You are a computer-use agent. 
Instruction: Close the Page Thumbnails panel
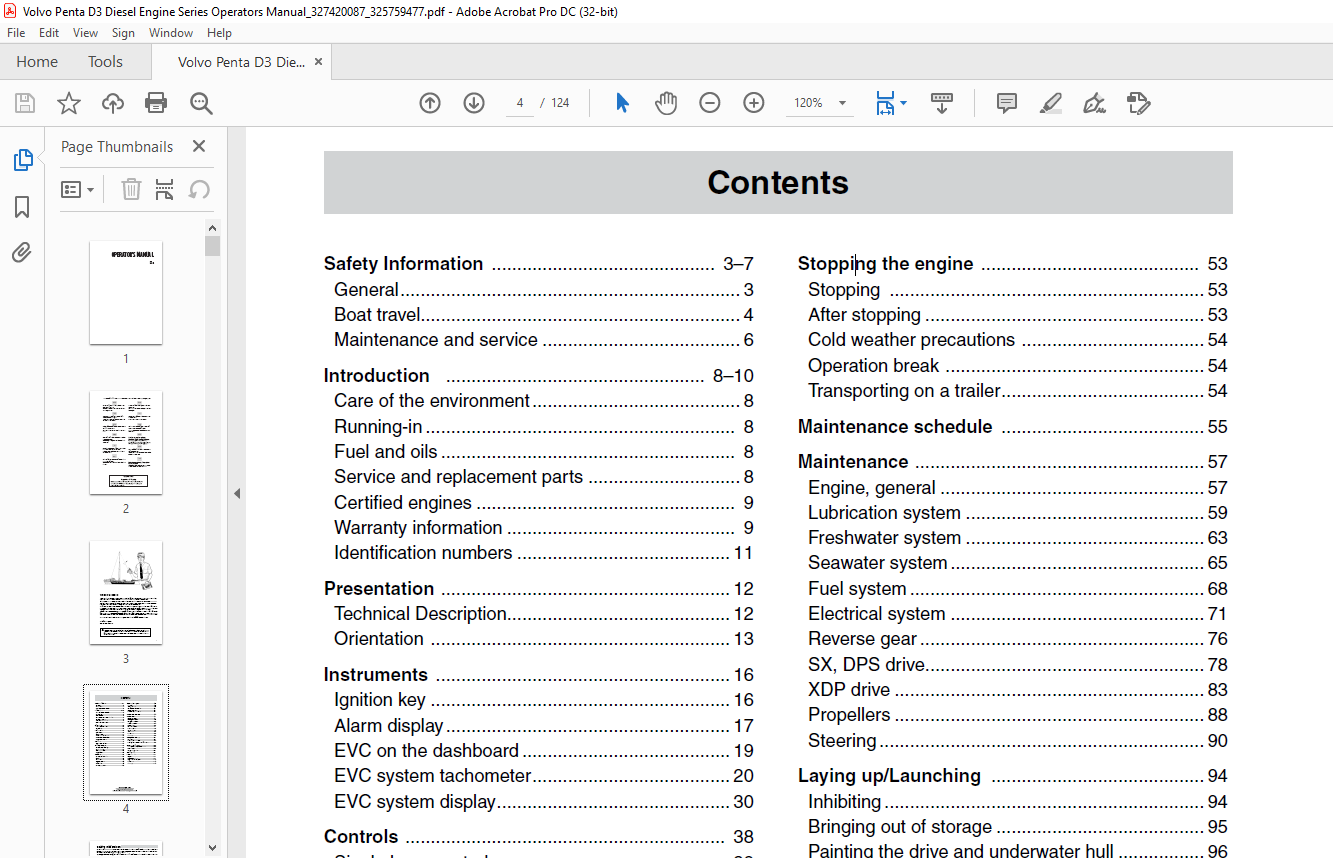(199, 146)
